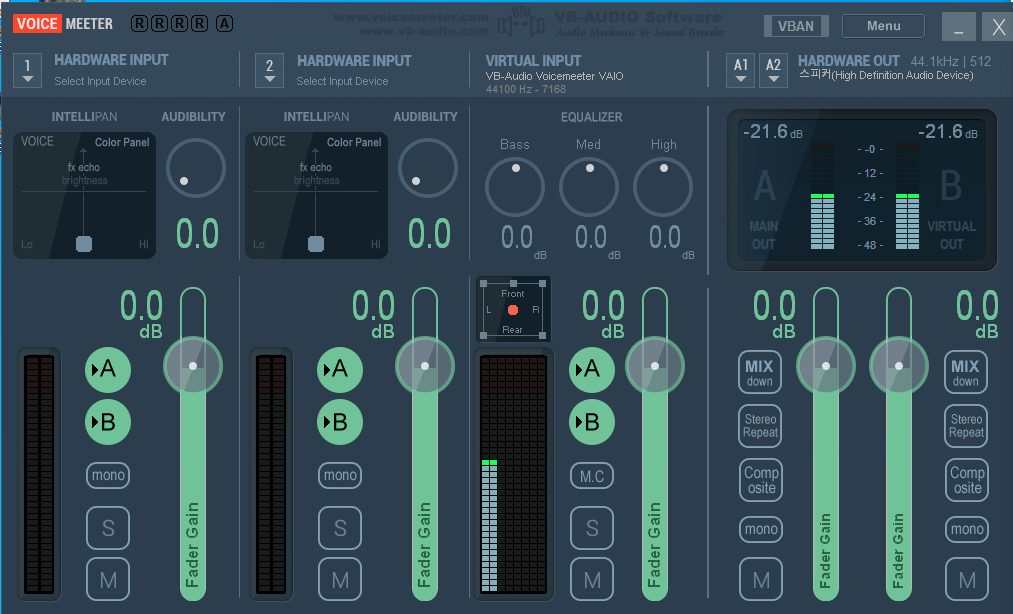Mute Hardware Input 2 with M button
The height and width of the screenshot is (614, 1013).
(340, 579)
